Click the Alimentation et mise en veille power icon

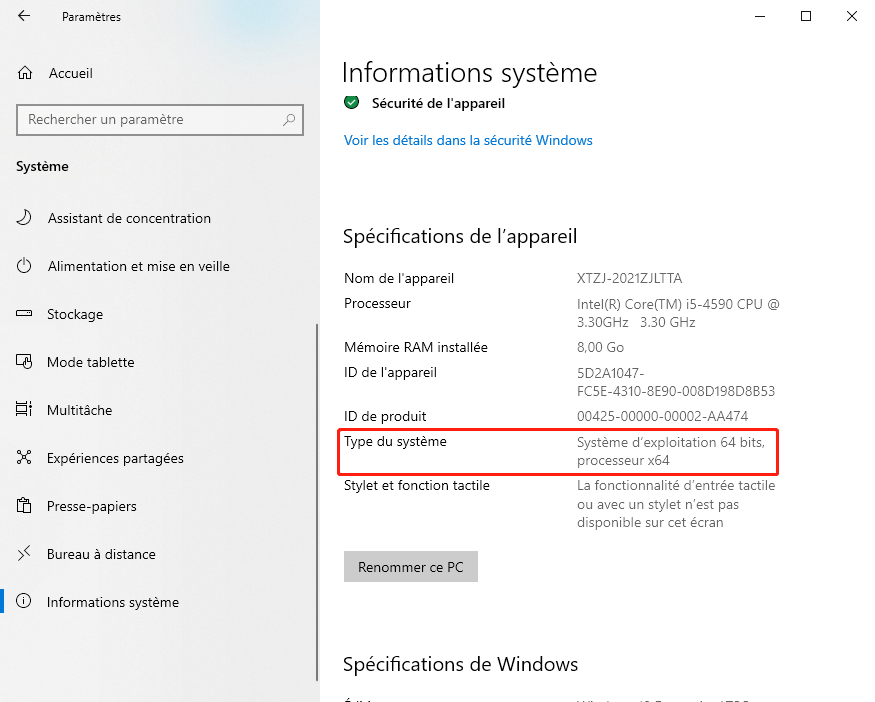point(25,266)
